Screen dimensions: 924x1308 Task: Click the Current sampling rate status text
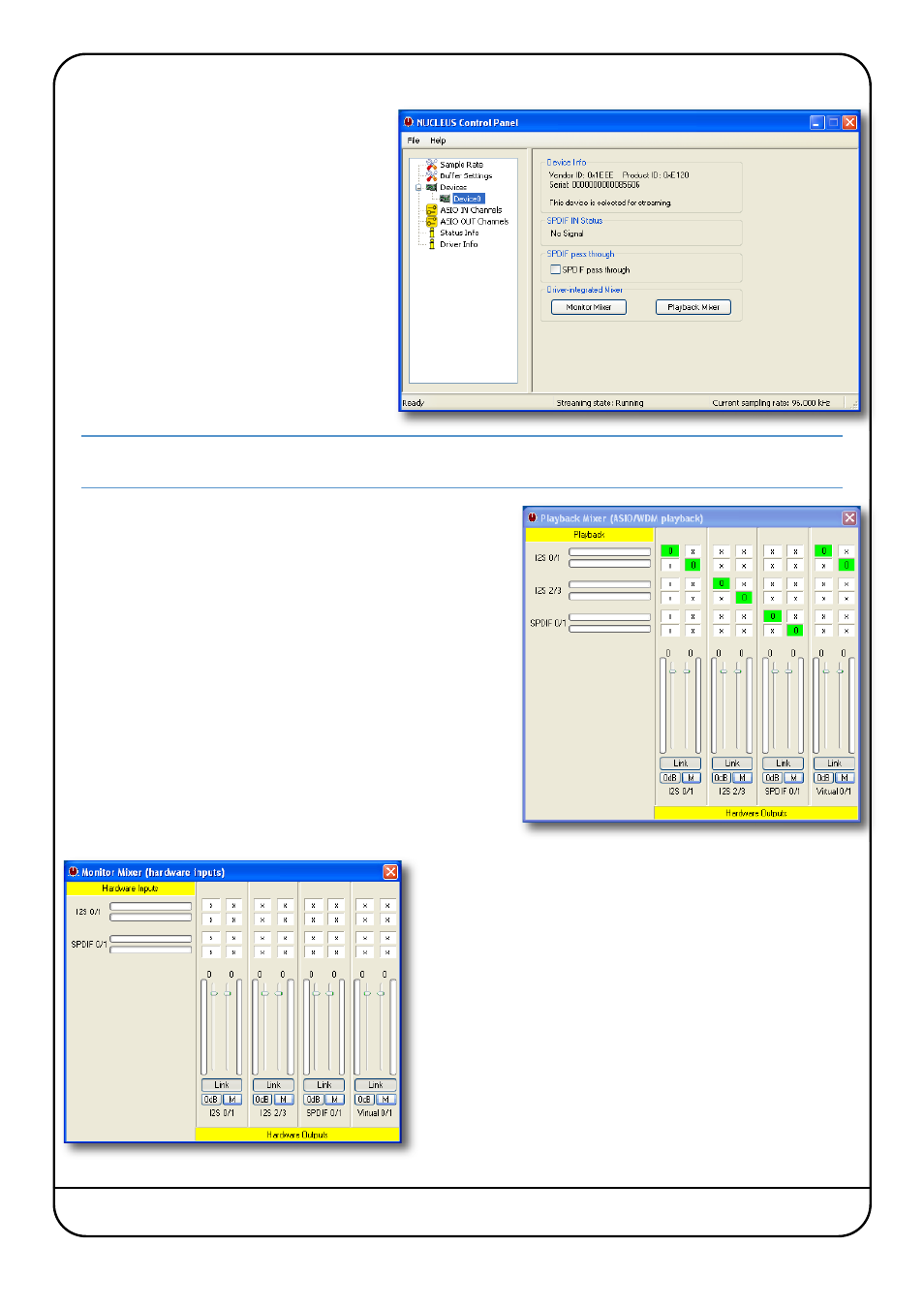pyautogui.click(x=771, y=403)
